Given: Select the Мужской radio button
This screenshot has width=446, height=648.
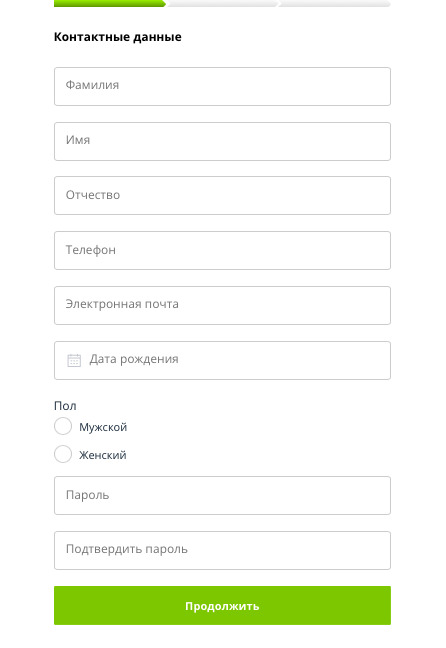Looking at the screenshot, I should (x=63, y=426).
